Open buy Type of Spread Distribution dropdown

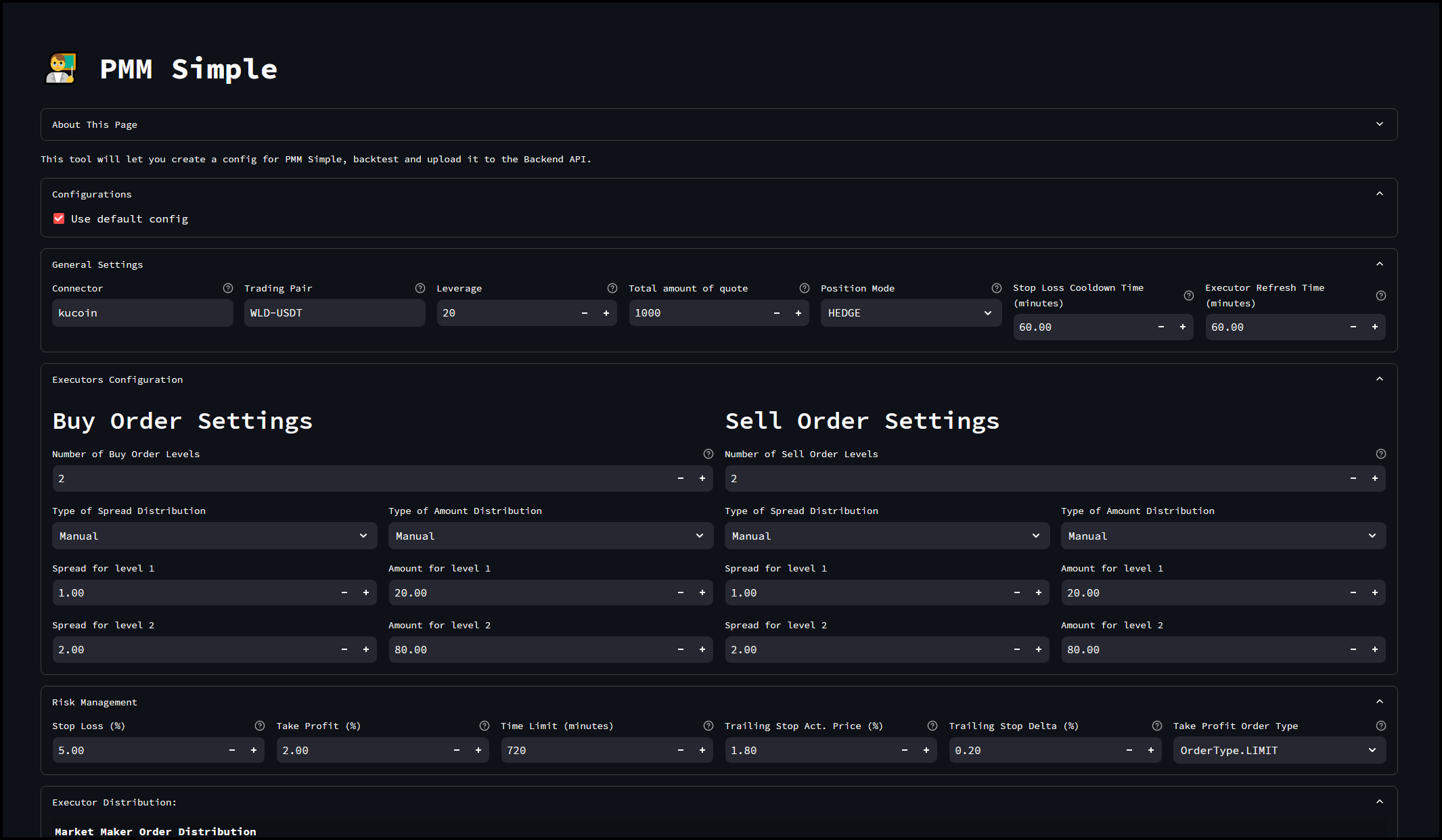pyautogui.click(x=214, y=536)
